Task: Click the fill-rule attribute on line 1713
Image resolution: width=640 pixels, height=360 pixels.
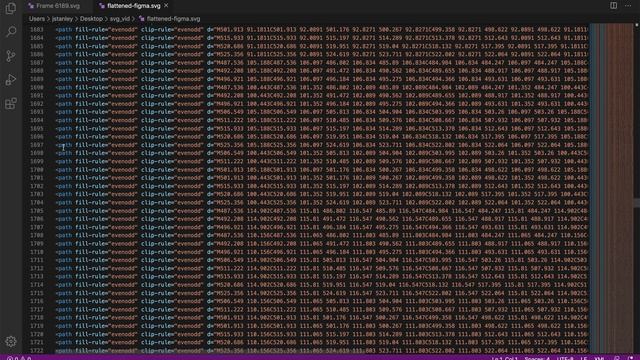Action: (106, 276)
